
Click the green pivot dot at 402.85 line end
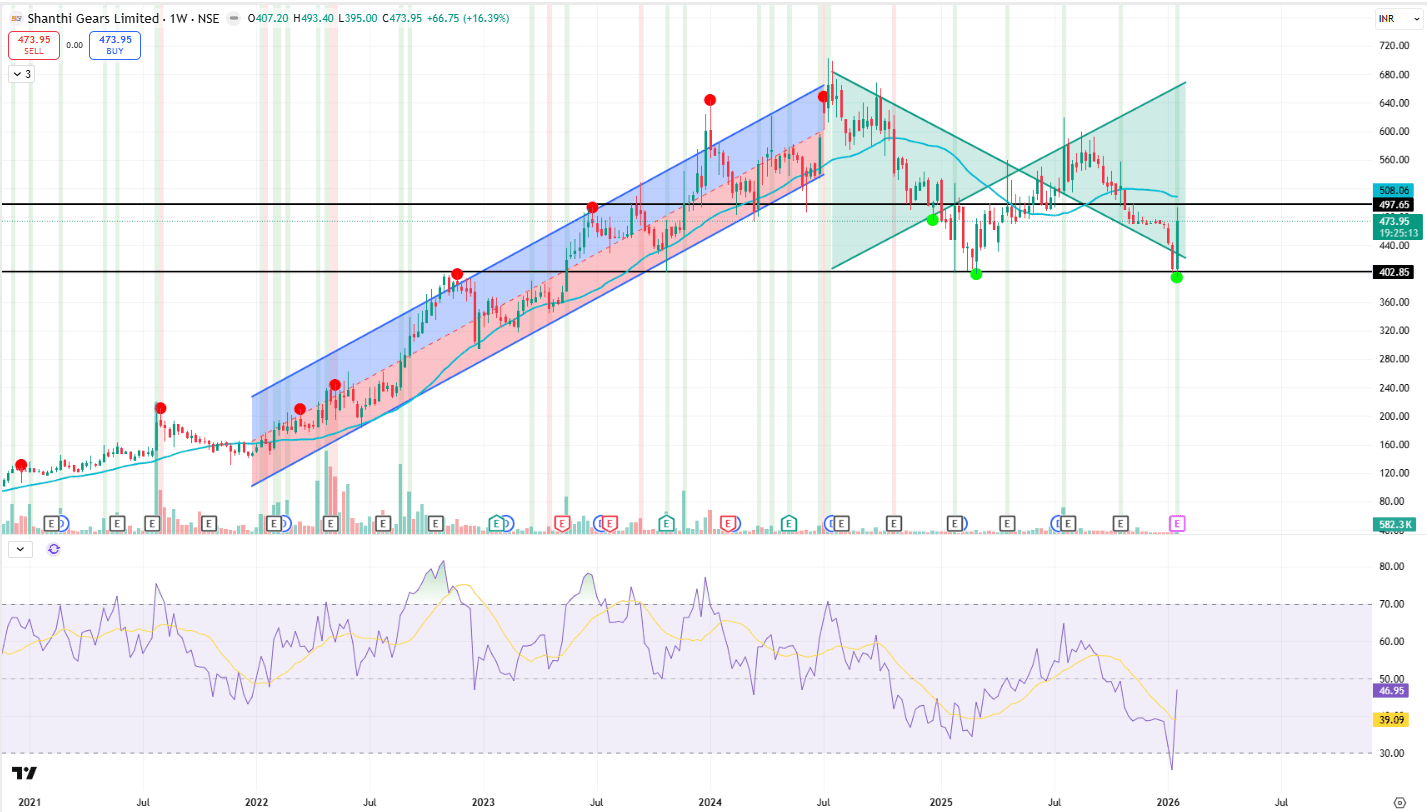[x=1177, y=277]
